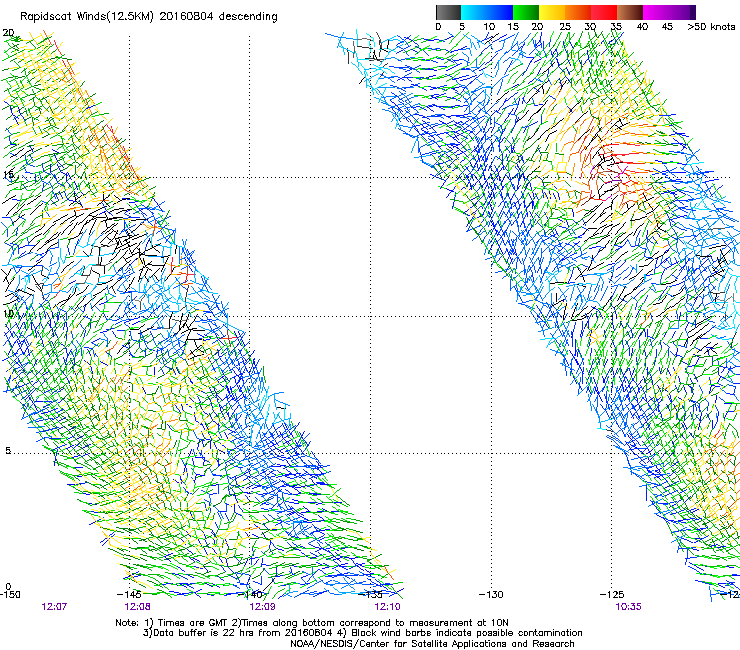Click the '35' label under the color bar
This screenshot has height=650, width=740.
tap(616, 26)
